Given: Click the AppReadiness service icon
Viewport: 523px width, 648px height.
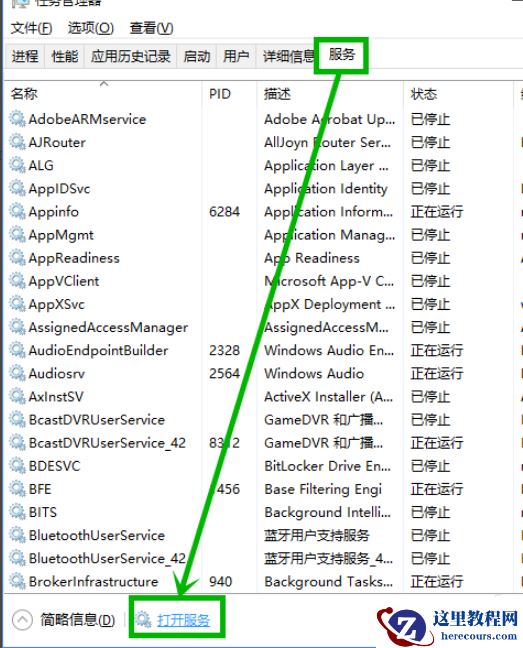Looking at the screenshot, I should pyautogui.click(x=17, y=258).
